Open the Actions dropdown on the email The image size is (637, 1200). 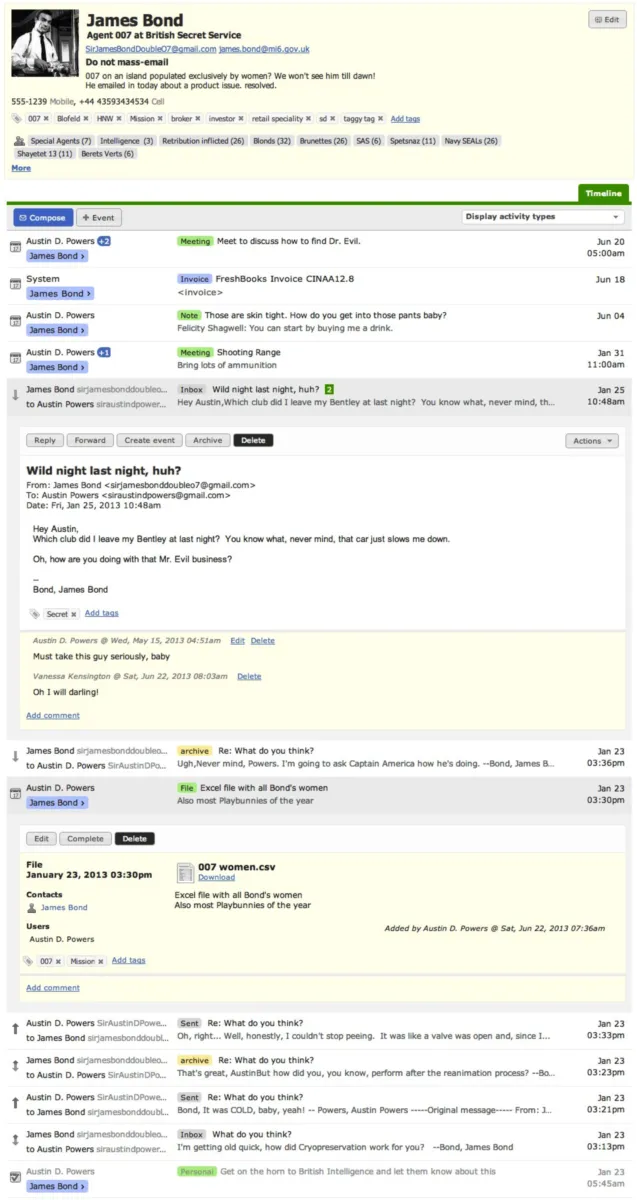click(x=592, y=441)
